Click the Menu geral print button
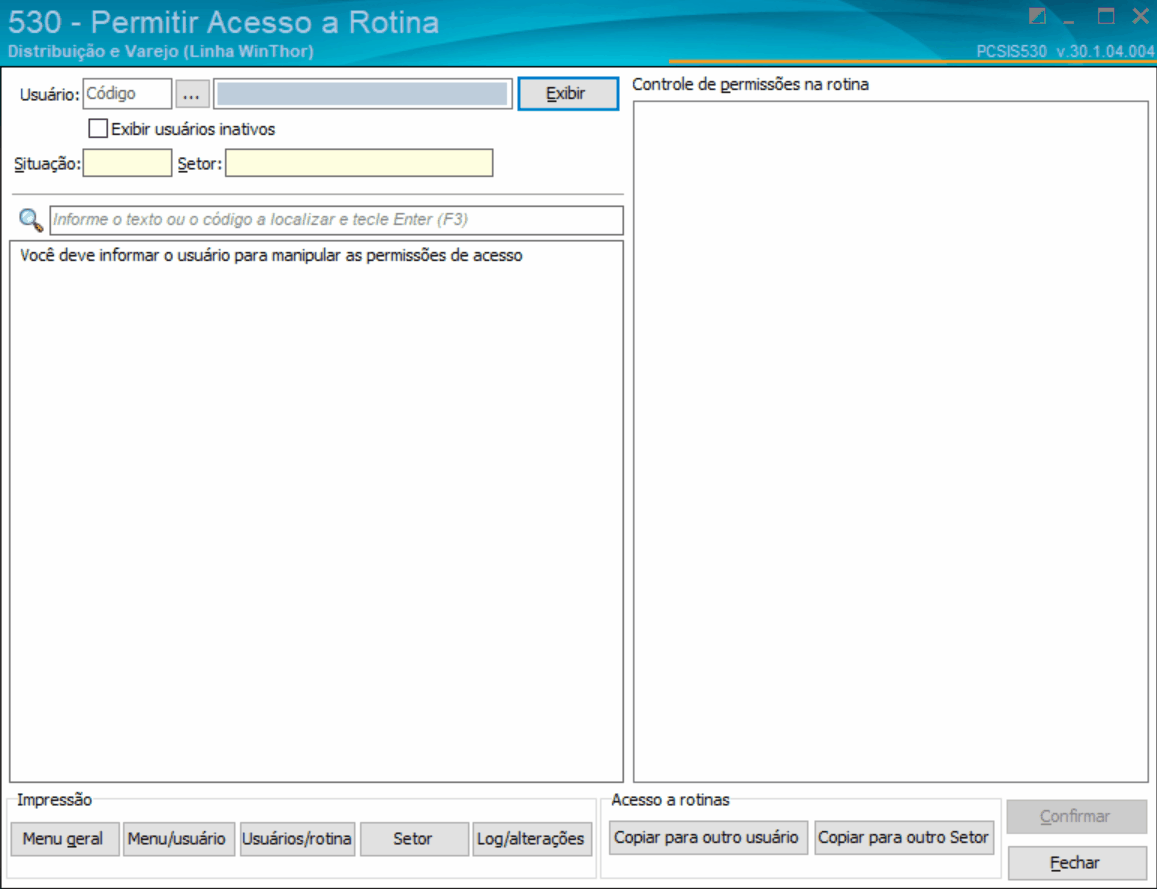Image resolution: width=1157 pixels, height=889 pixels. [x=65, y=839]
